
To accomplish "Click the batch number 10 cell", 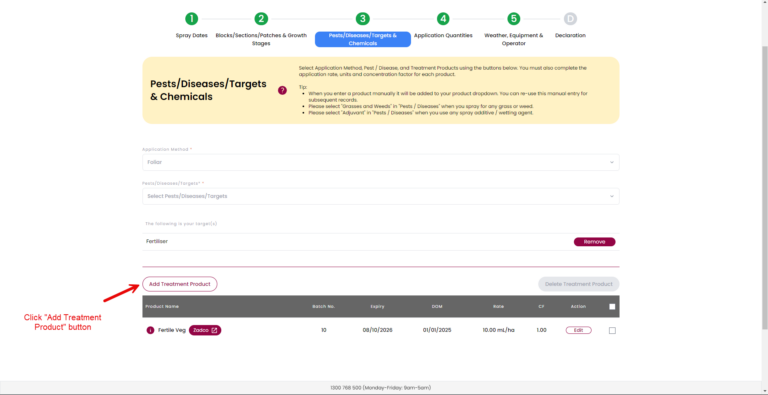I will [x=324, y=330].
